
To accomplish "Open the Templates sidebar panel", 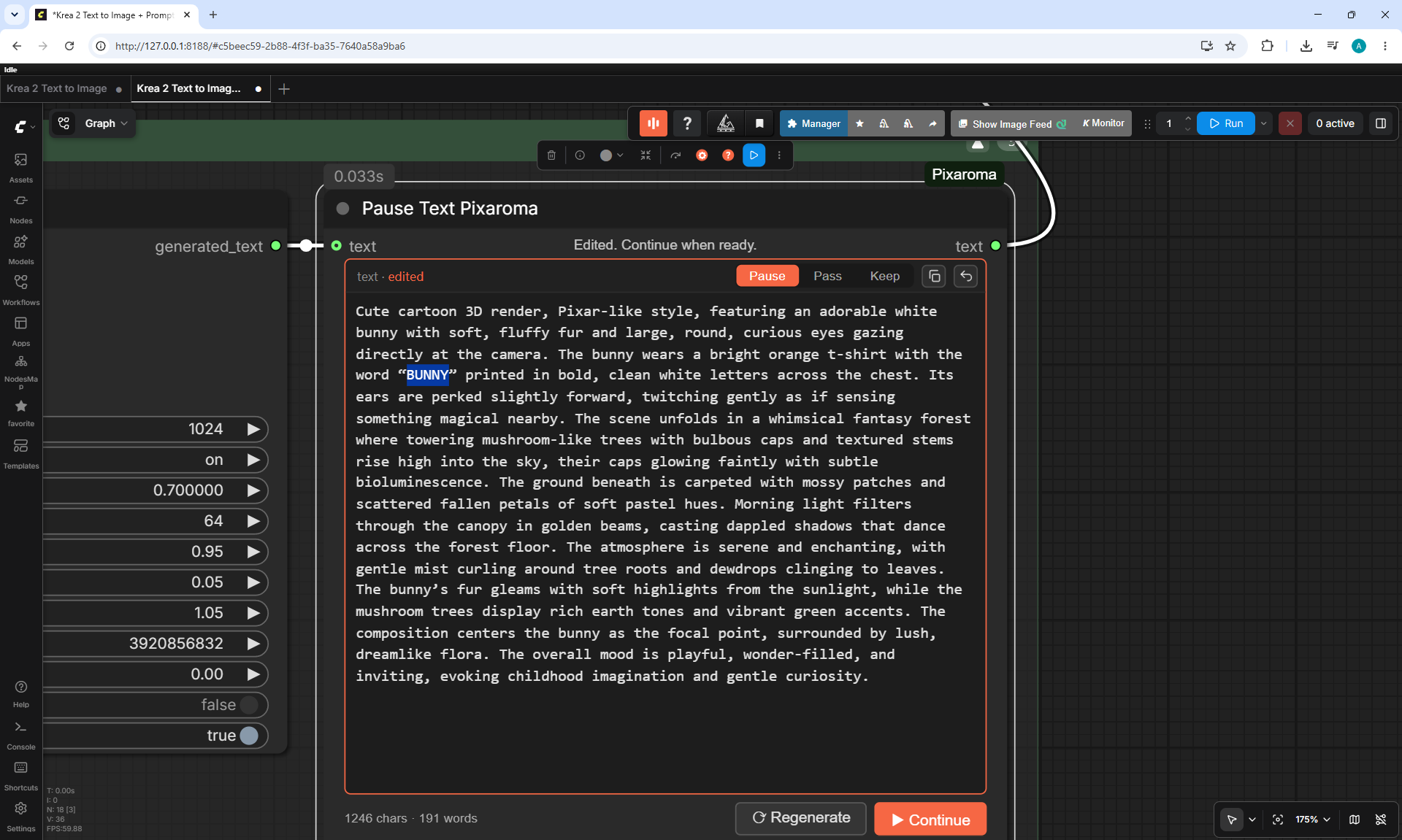I will point(20,453).
